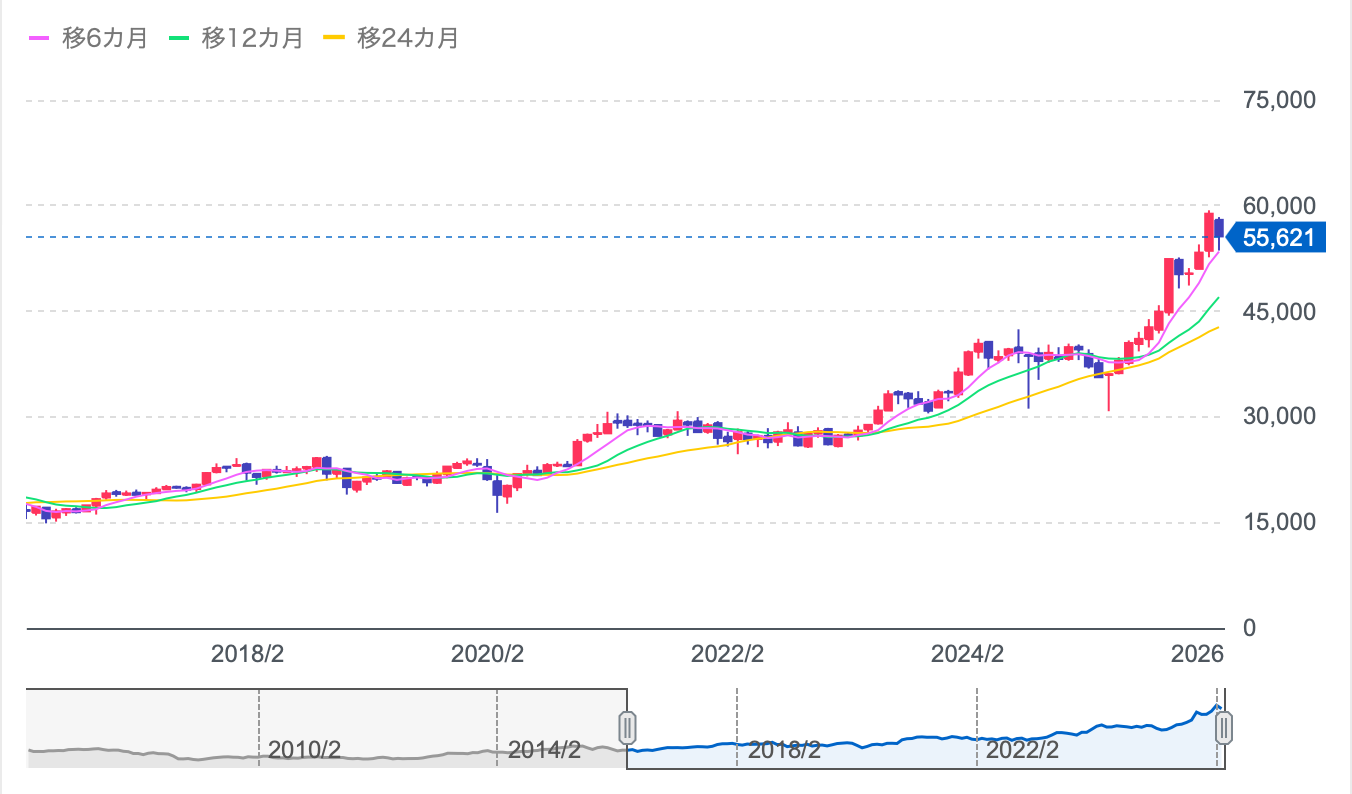Click the 2020/2 label on main x-axis

pos(487,655)
